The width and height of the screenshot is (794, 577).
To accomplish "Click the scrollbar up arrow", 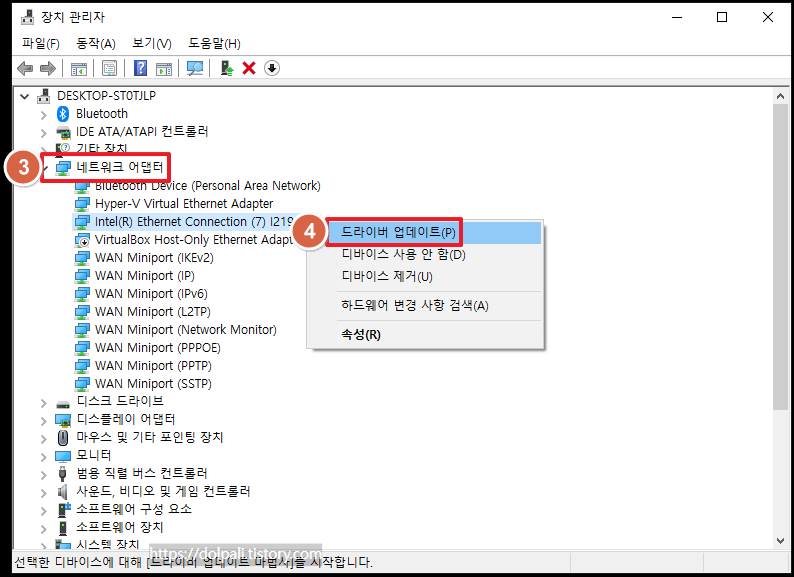I will 780,96.
